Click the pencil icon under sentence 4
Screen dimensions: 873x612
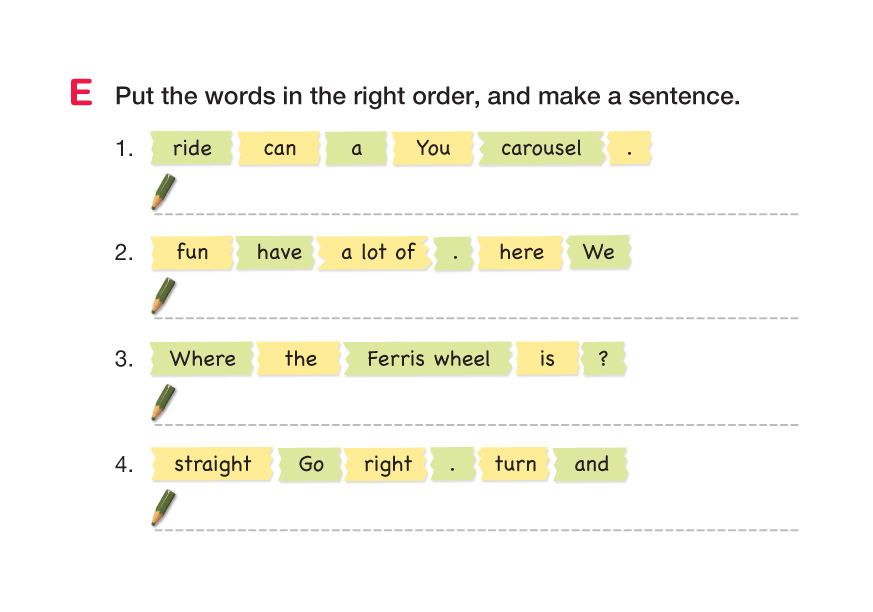pos(163,507)
